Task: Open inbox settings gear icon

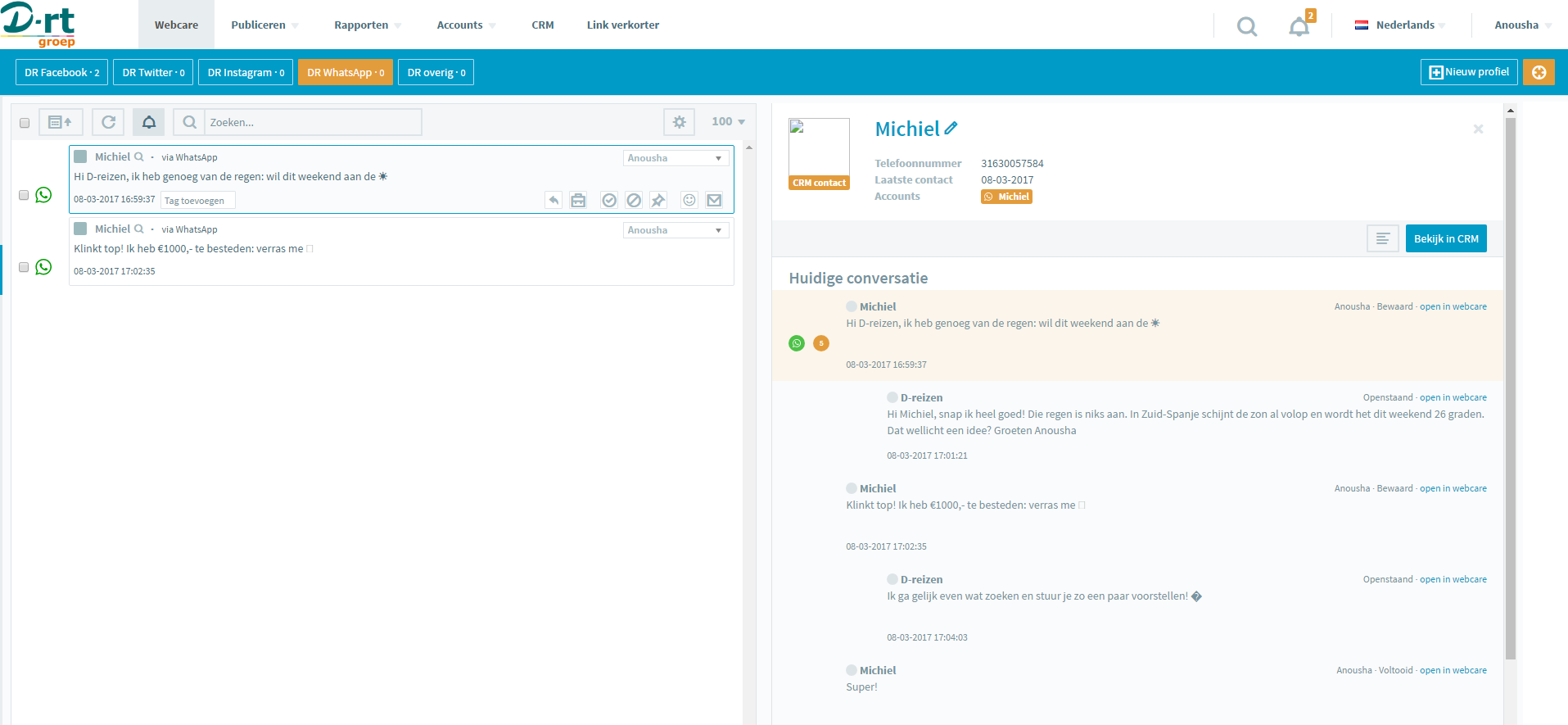Action: 679,122
